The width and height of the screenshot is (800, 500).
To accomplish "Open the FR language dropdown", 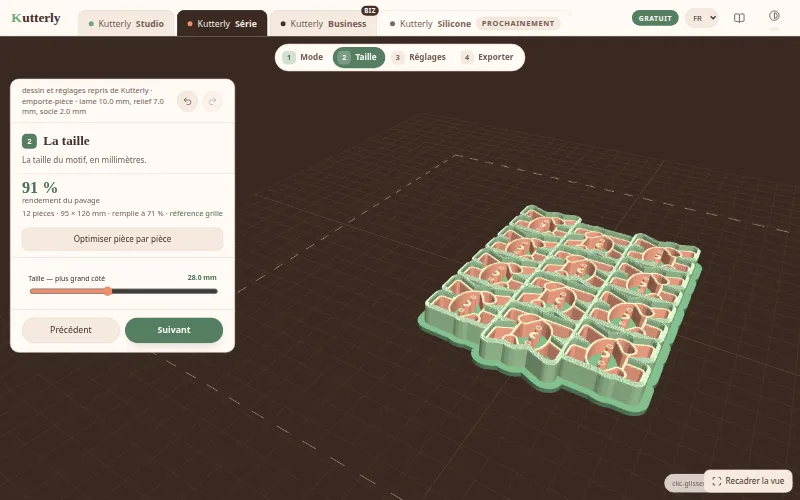I will tap(702, 18).
